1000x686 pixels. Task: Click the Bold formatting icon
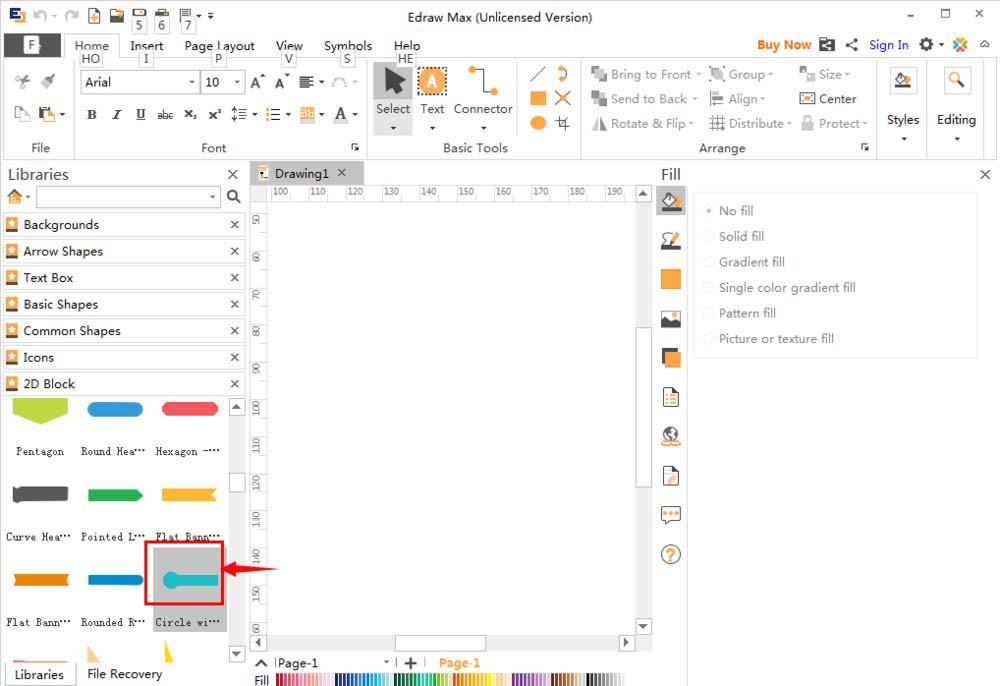point(92,115)
